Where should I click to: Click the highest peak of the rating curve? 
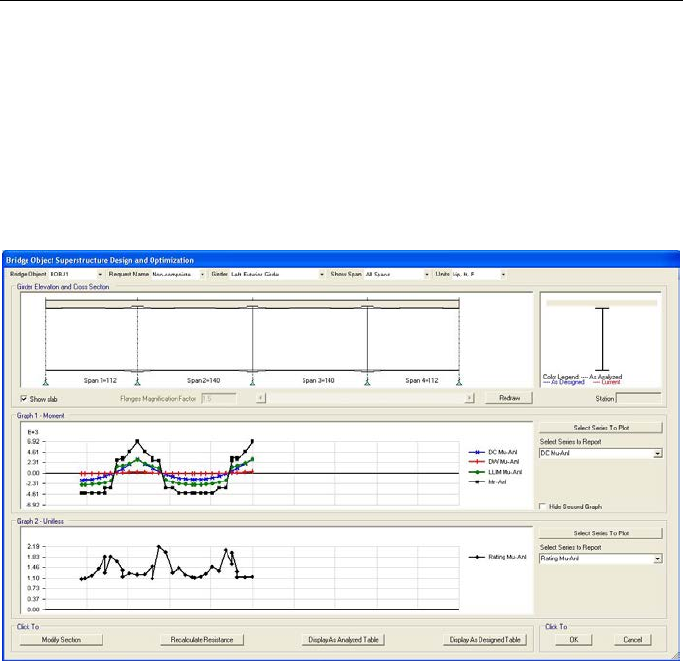(x=159, y=546)
